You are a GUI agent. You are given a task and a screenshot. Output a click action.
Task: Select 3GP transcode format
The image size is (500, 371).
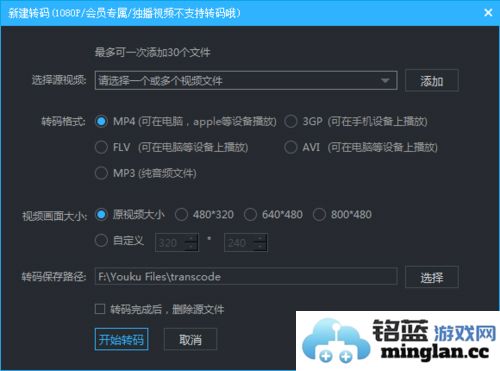tap(291, 121)
